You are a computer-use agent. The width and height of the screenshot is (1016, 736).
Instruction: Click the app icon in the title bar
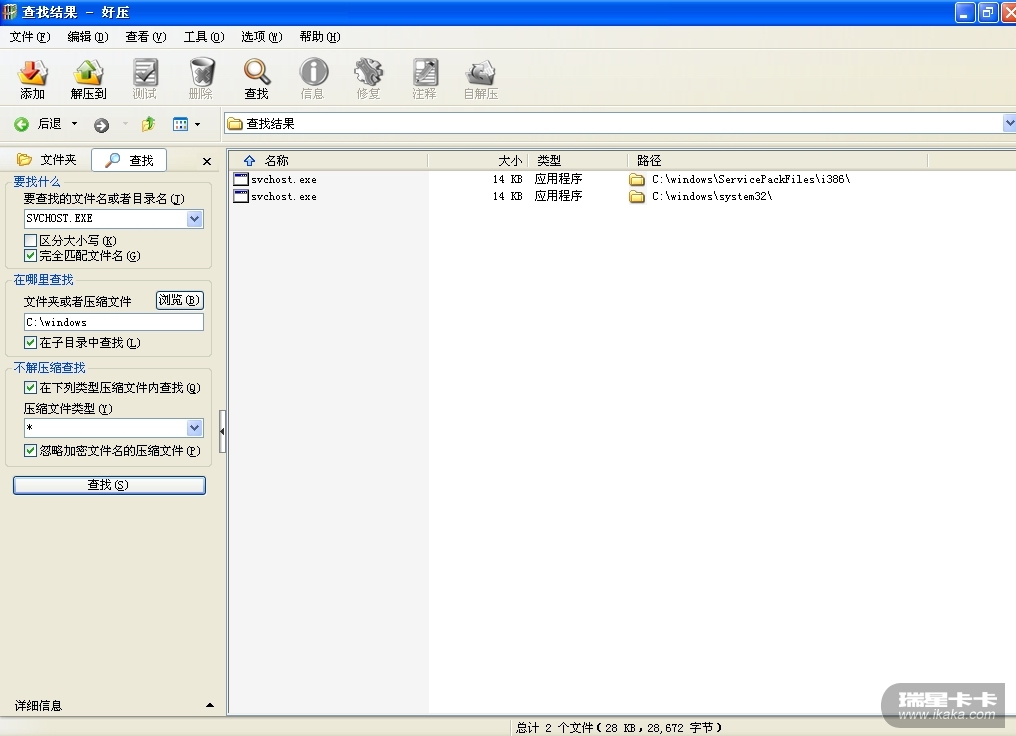coord(9,12)
